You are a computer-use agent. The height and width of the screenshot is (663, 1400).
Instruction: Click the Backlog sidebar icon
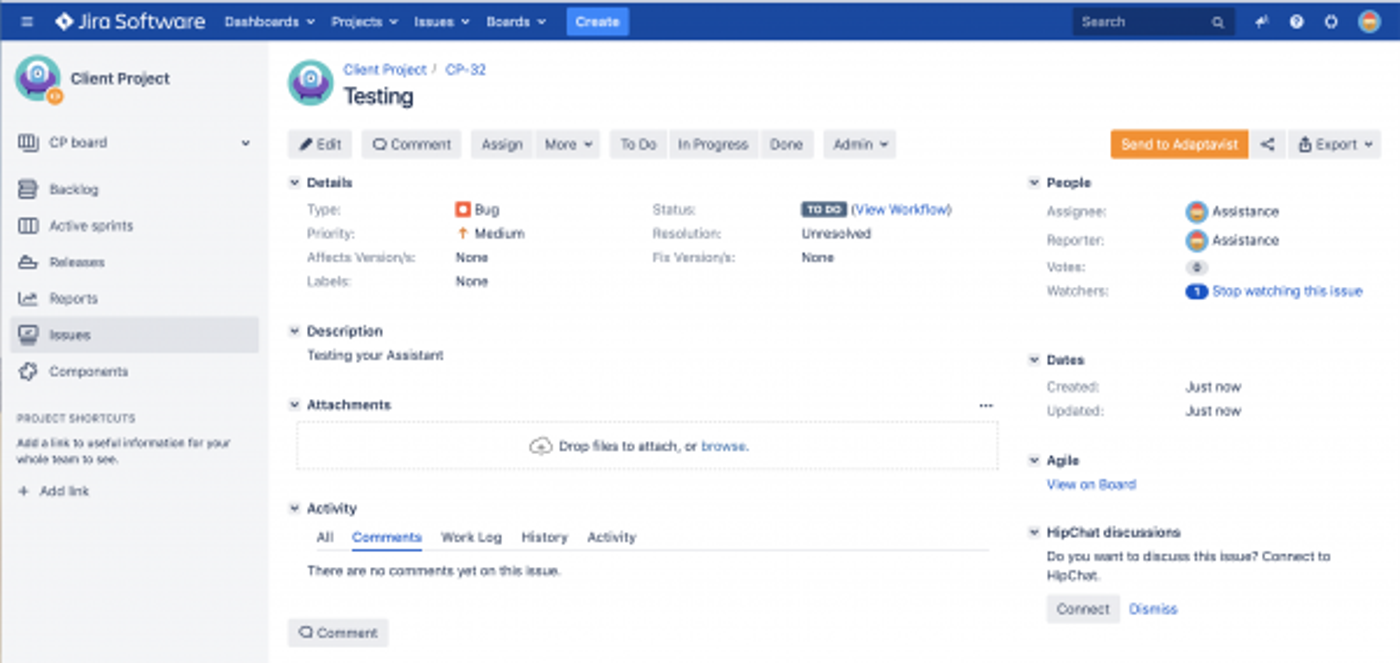[x=28, y=189]
